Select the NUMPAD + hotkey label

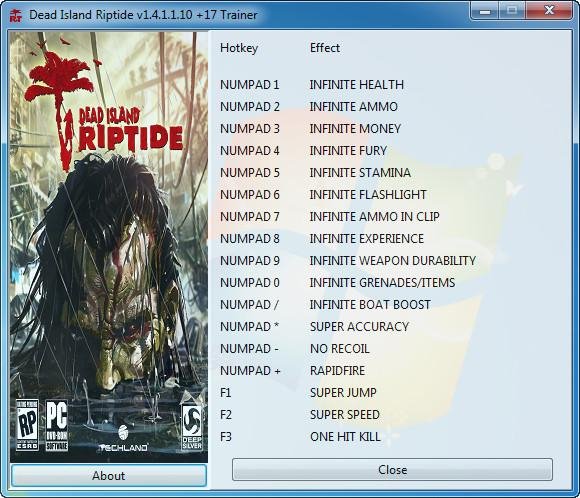[250, 370]
